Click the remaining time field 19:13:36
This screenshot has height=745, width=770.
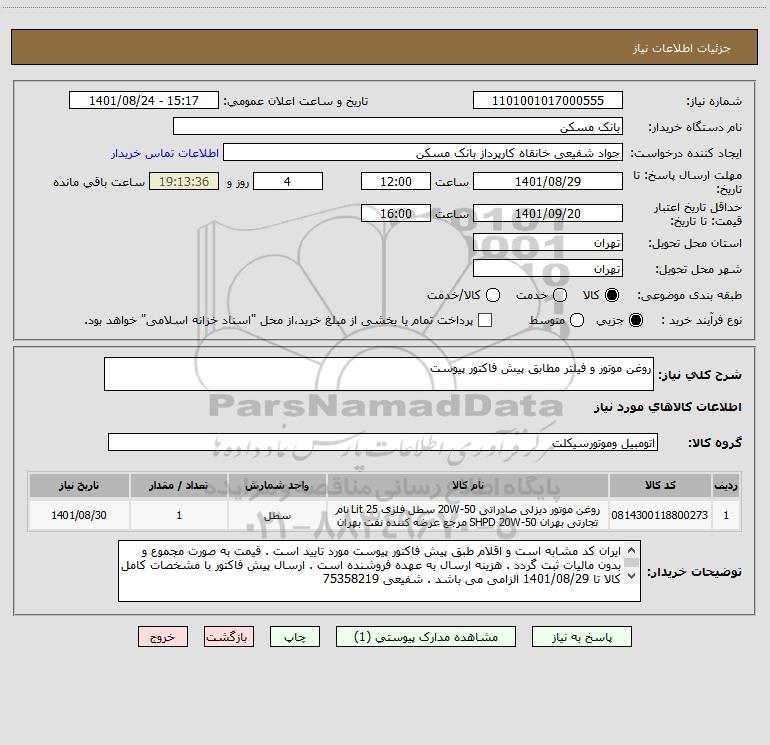184,181
